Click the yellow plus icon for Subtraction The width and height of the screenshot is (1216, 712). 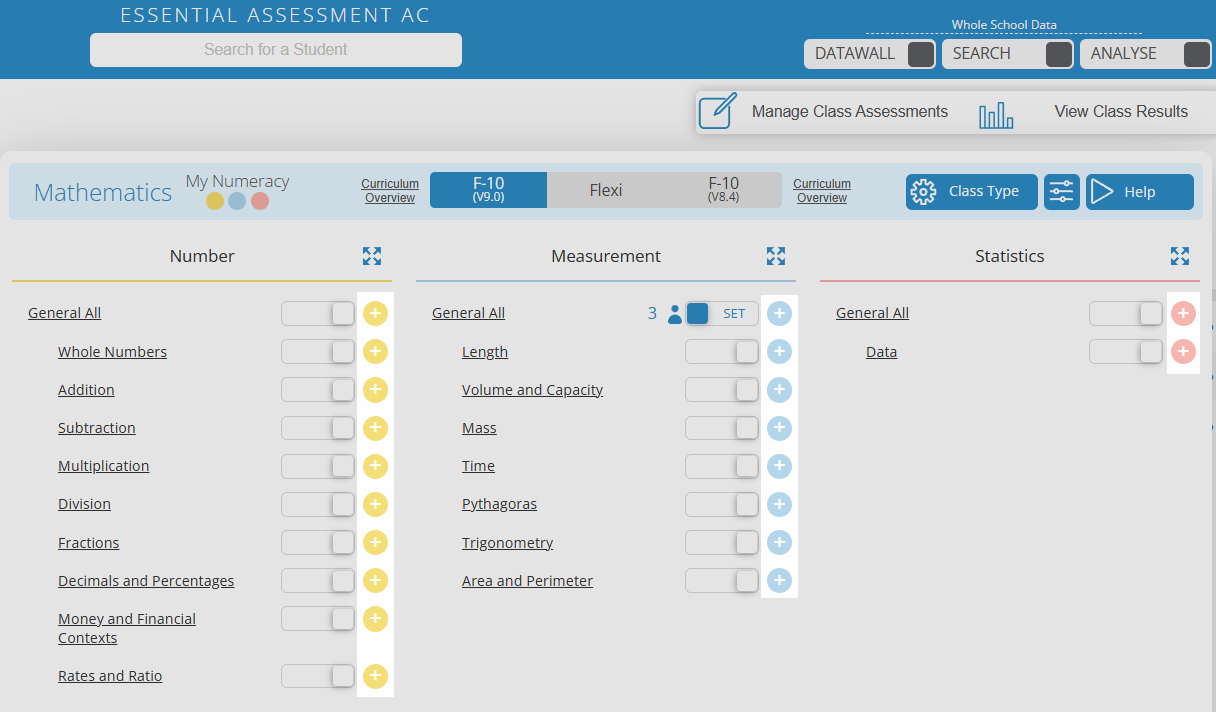(375, 428)
